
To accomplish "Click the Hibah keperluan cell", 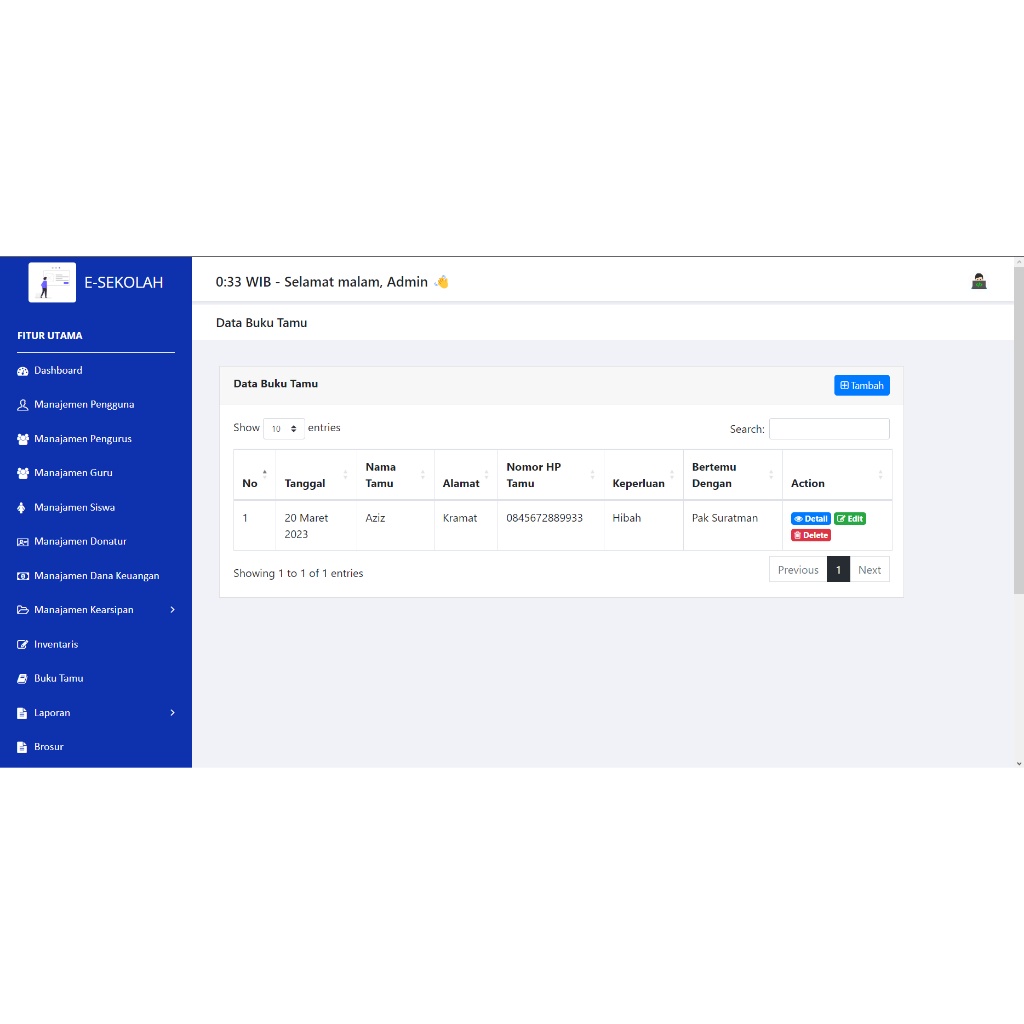I will pyautogui.click(x=644, y=526).
